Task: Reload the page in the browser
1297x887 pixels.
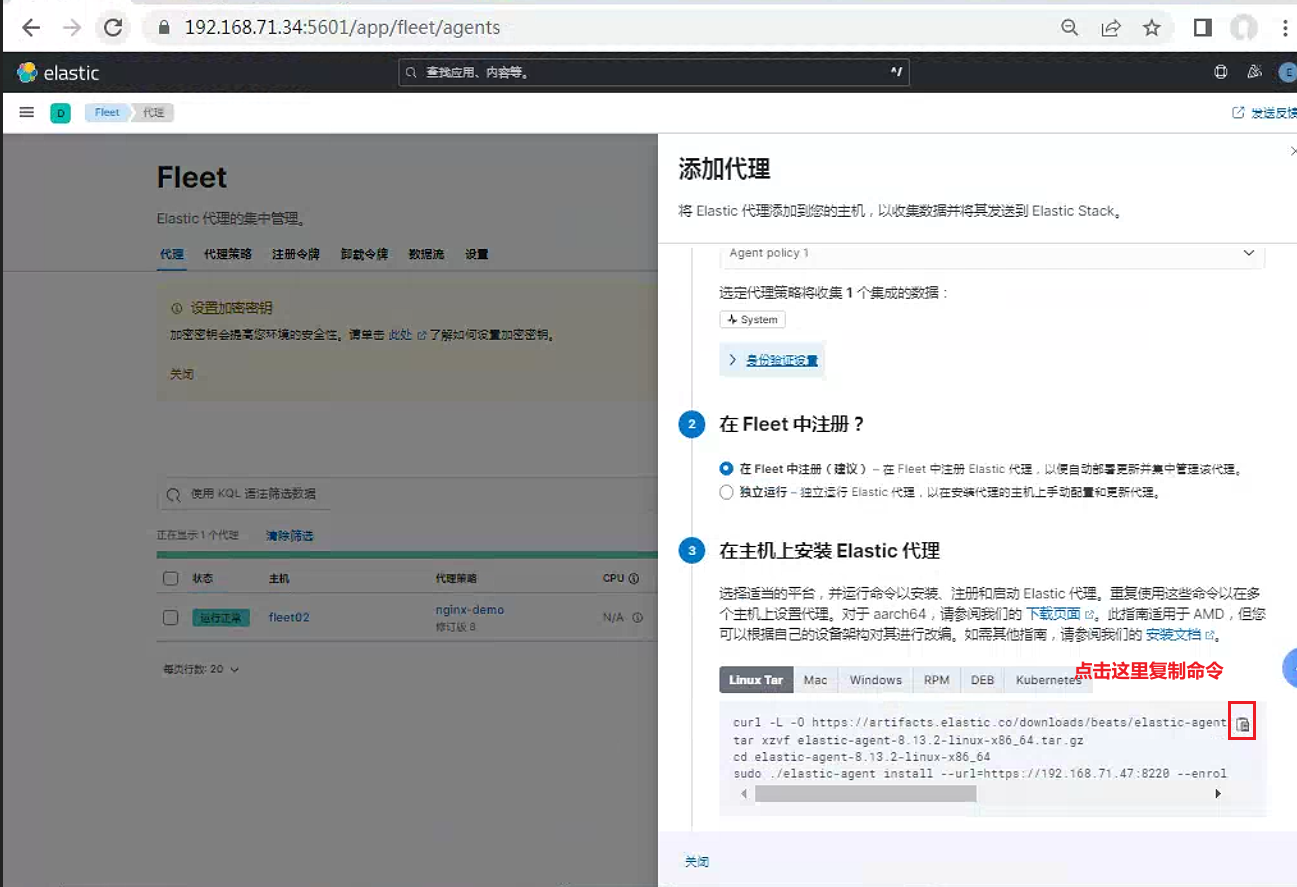Action: pyautogui.click(x=113, y=28)
